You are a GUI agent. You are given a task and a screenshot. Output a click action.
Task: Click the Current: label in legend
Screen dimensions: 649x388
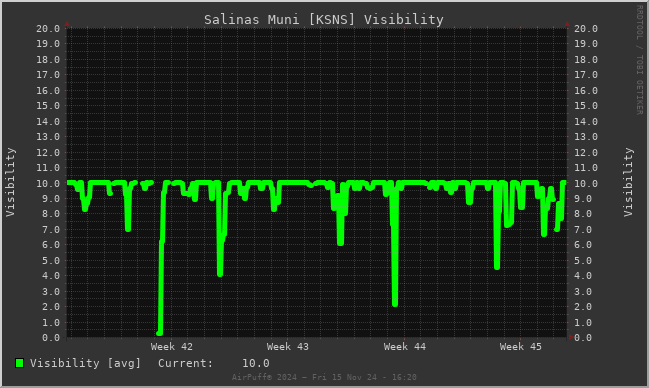click(185, 363)
